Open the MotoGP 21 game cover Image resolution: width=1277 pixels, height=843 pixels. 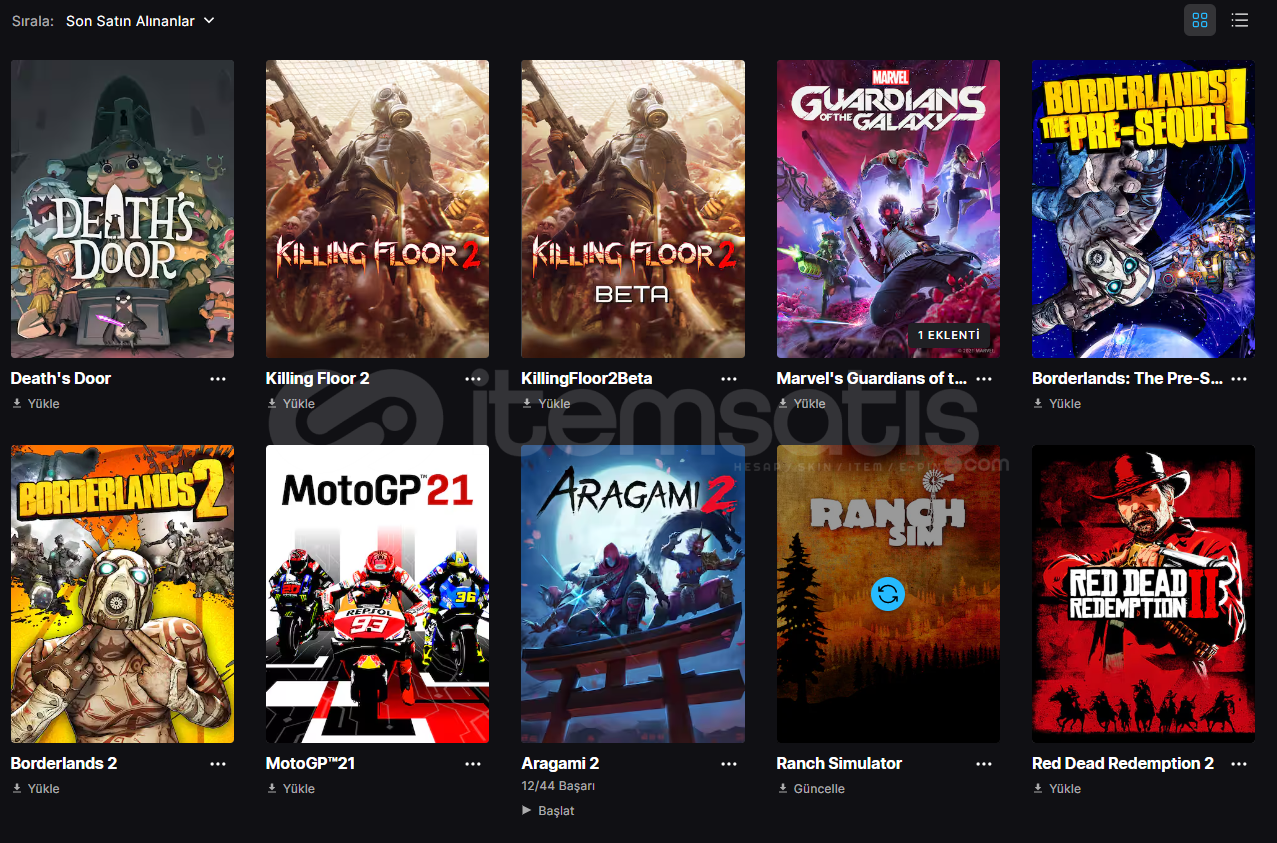click(377, 594)
